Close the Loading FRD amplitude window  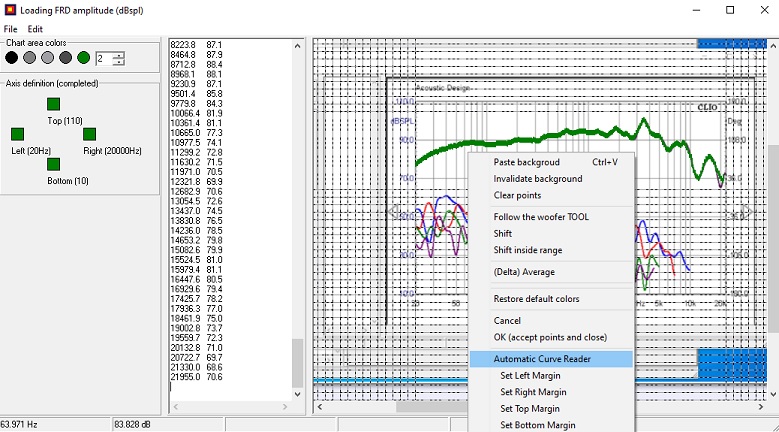[765, 10]
